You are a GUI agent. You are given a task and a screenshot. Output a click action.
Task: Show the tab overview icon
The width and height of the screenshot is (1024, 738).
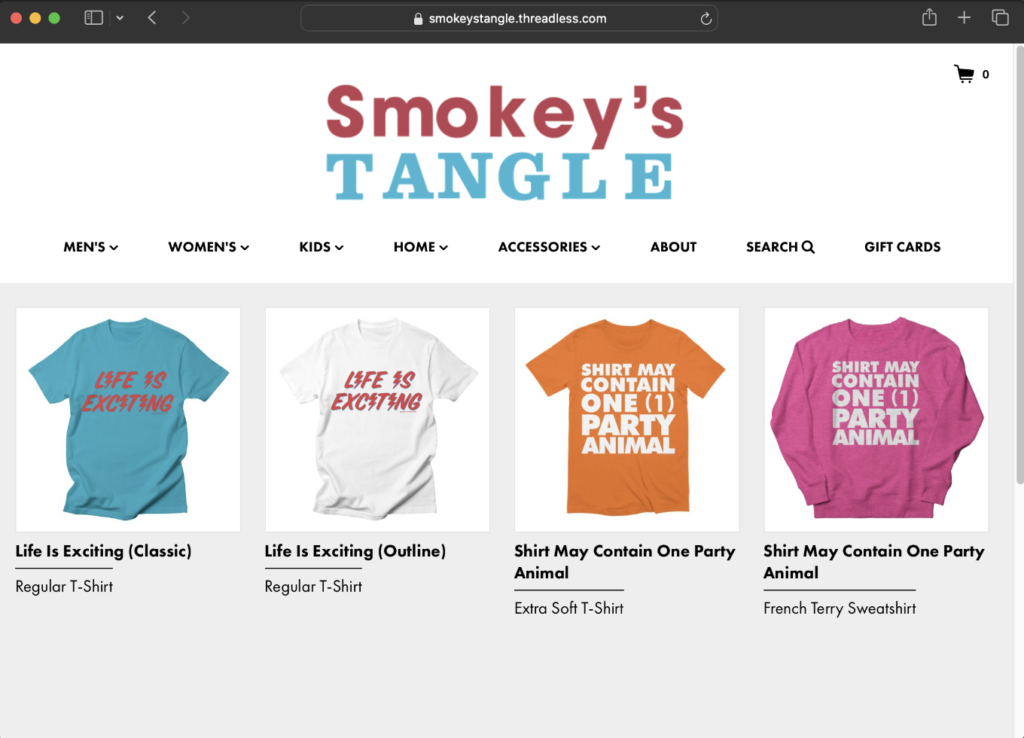[x=1000, y=18]
